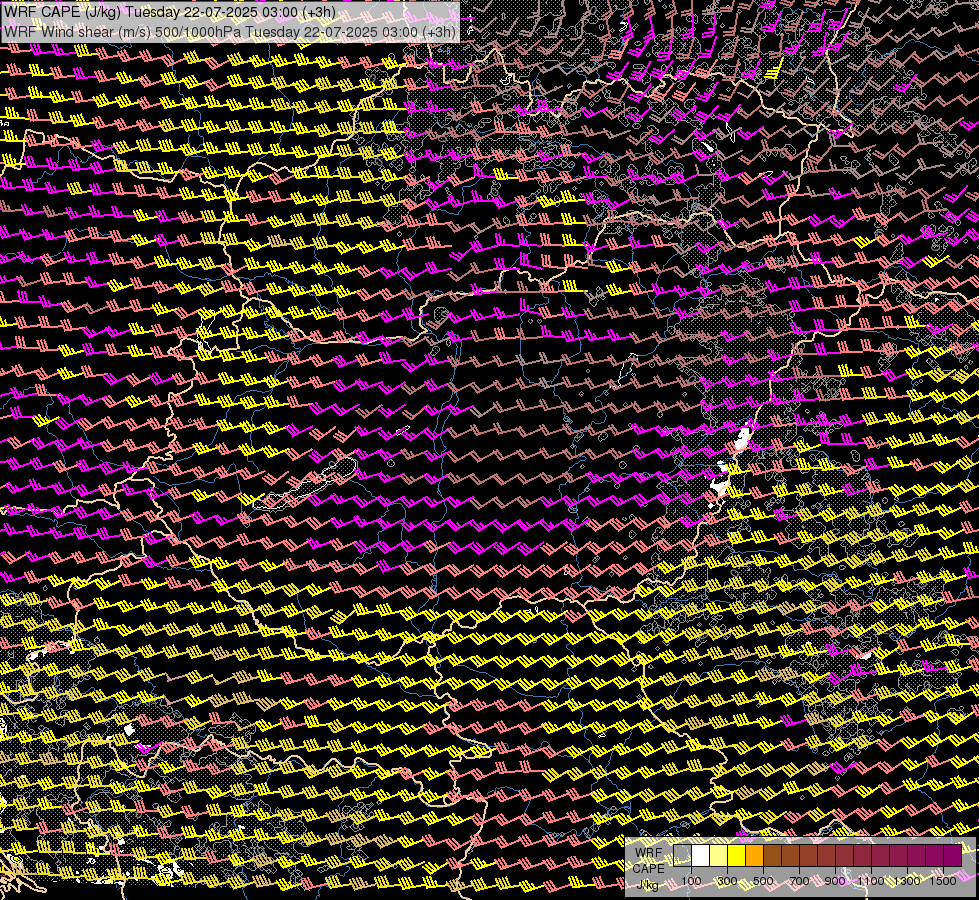The image size is (979, 900).
Task: Click the '1500' legend scale label
Action: pos(943,881)
